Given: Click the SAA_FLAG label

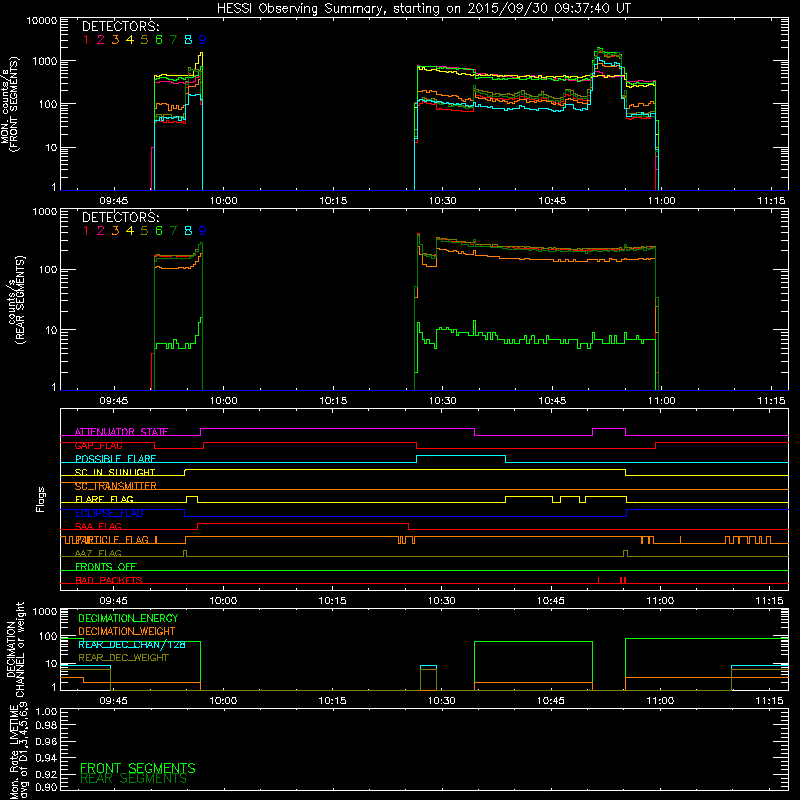Looking at the screenshot, I should pyautogui.click(x=98, y=526).
